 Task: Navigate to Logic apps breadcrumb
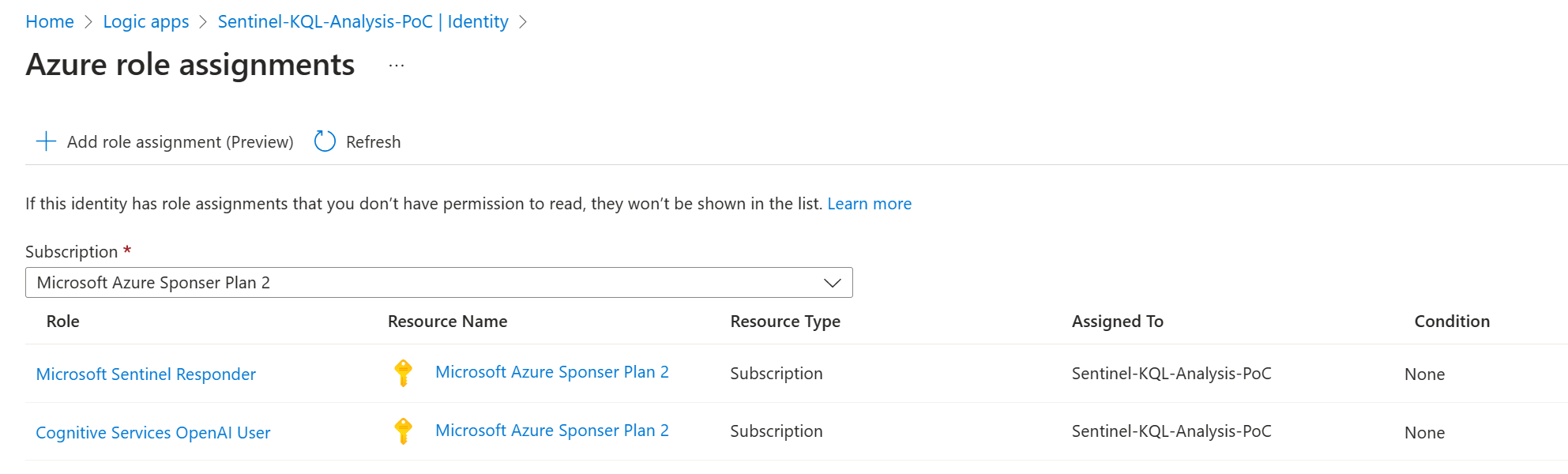(146, 21)
